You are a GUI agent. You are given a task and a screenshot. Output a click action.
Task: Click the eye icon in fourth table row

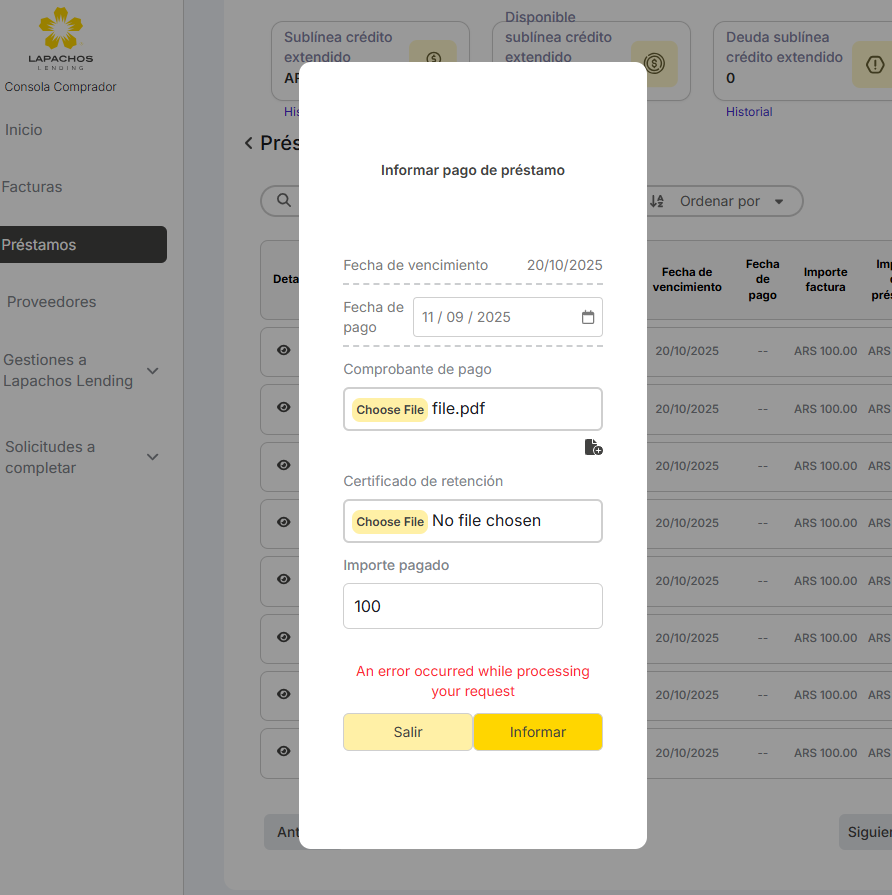click(x=284, y=522)
